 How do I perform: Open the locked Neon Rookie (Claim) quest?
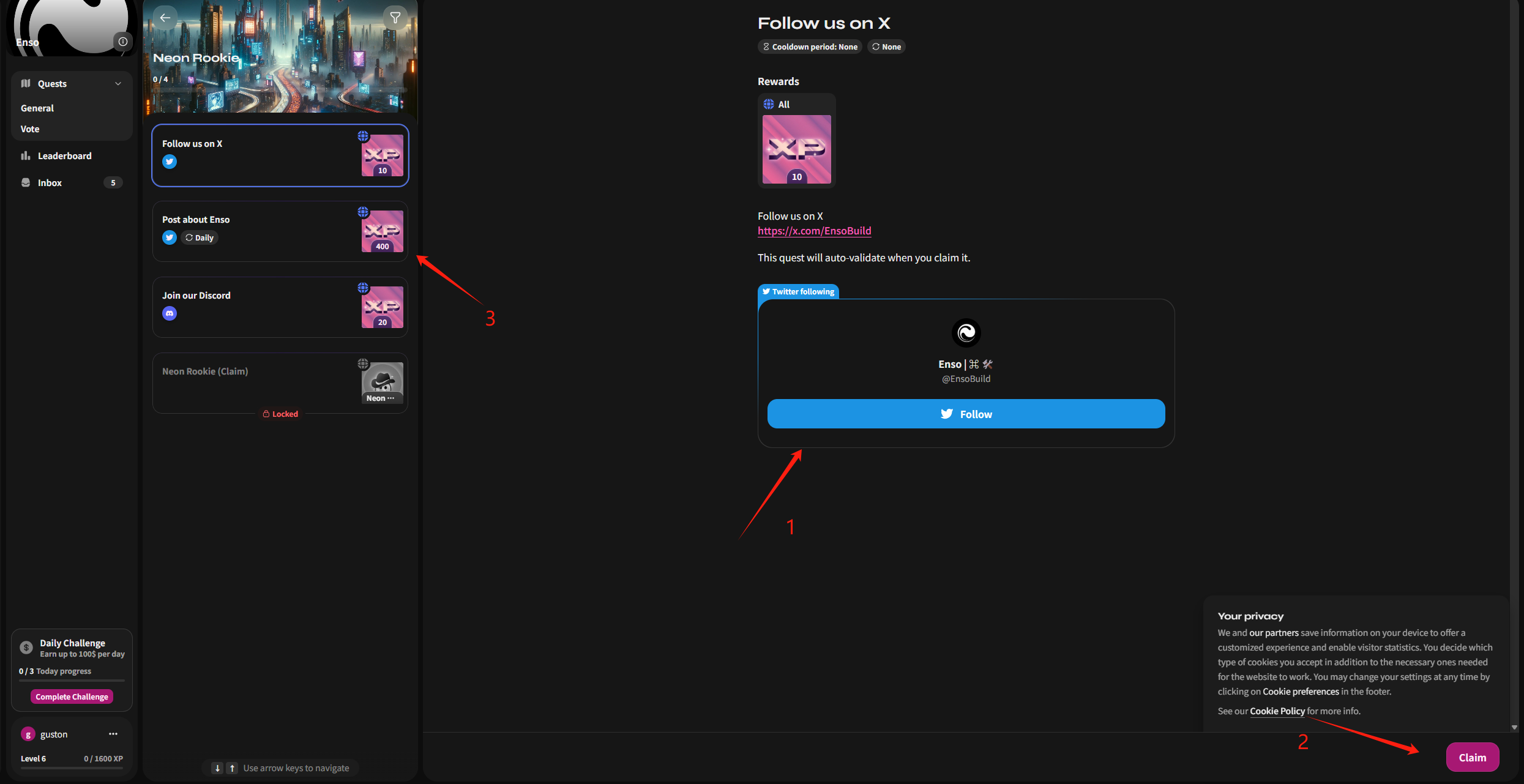point(280,383)
